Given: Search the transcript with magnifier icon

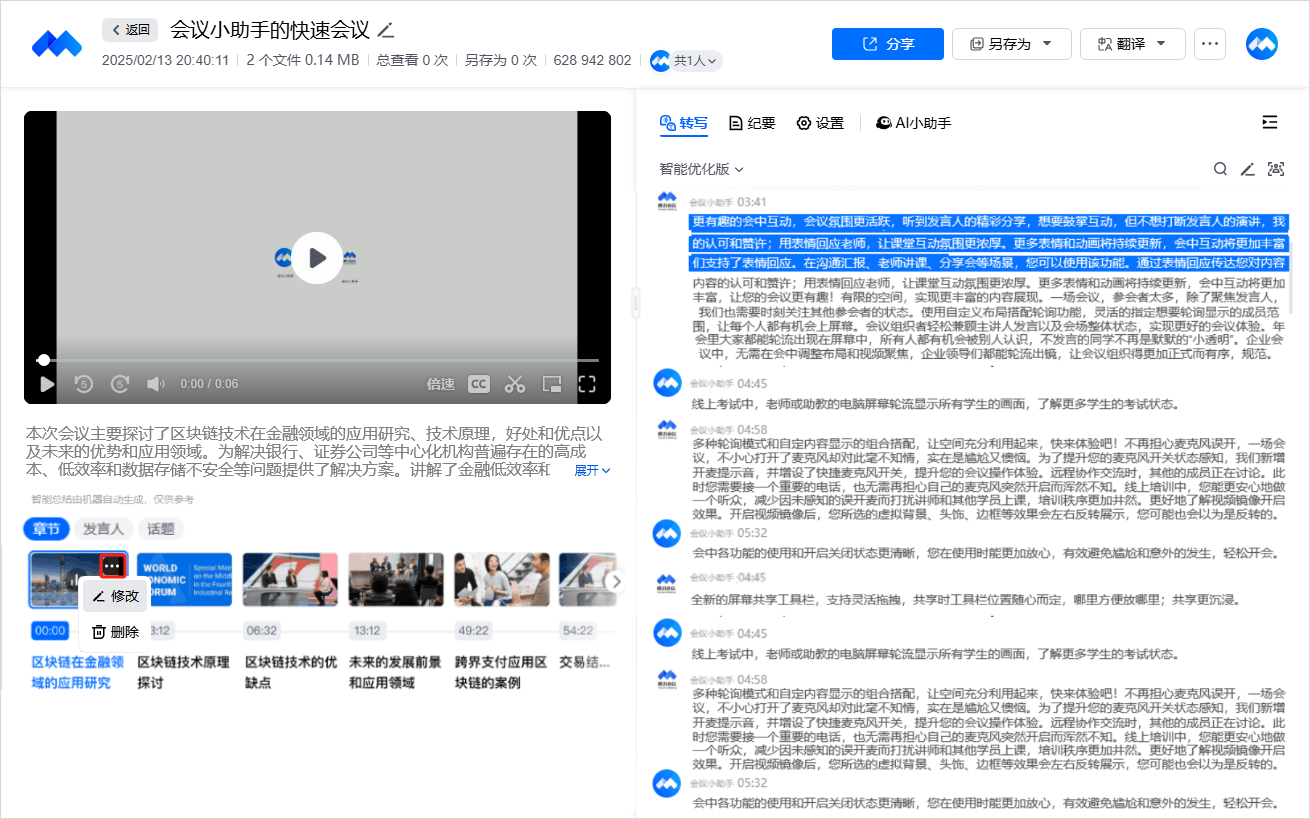Looking at the screenshot, I should 1220,169.
